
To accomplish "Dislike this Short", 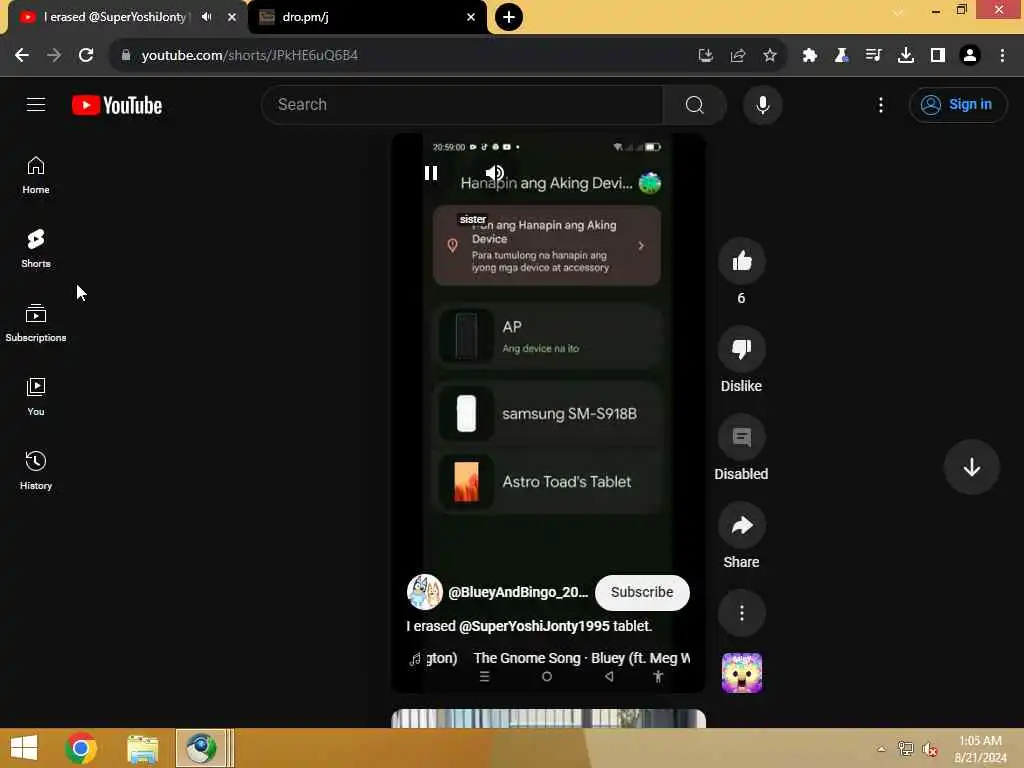I will pos(741,349).
